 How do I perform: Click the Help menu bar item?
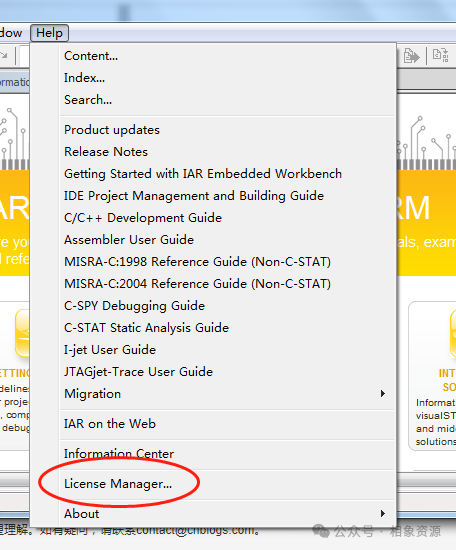point(49,33)
